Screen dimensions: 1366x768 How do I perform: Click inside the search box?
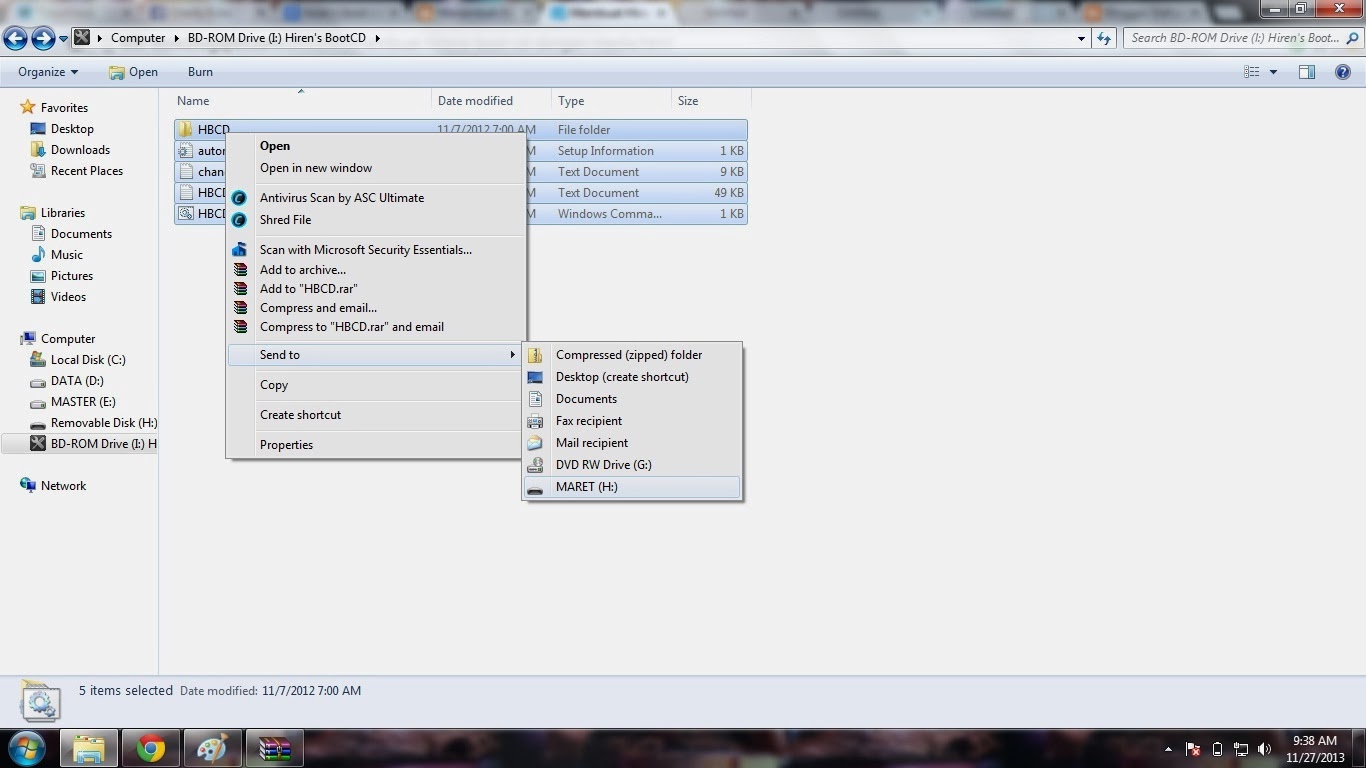(1230, 37)
